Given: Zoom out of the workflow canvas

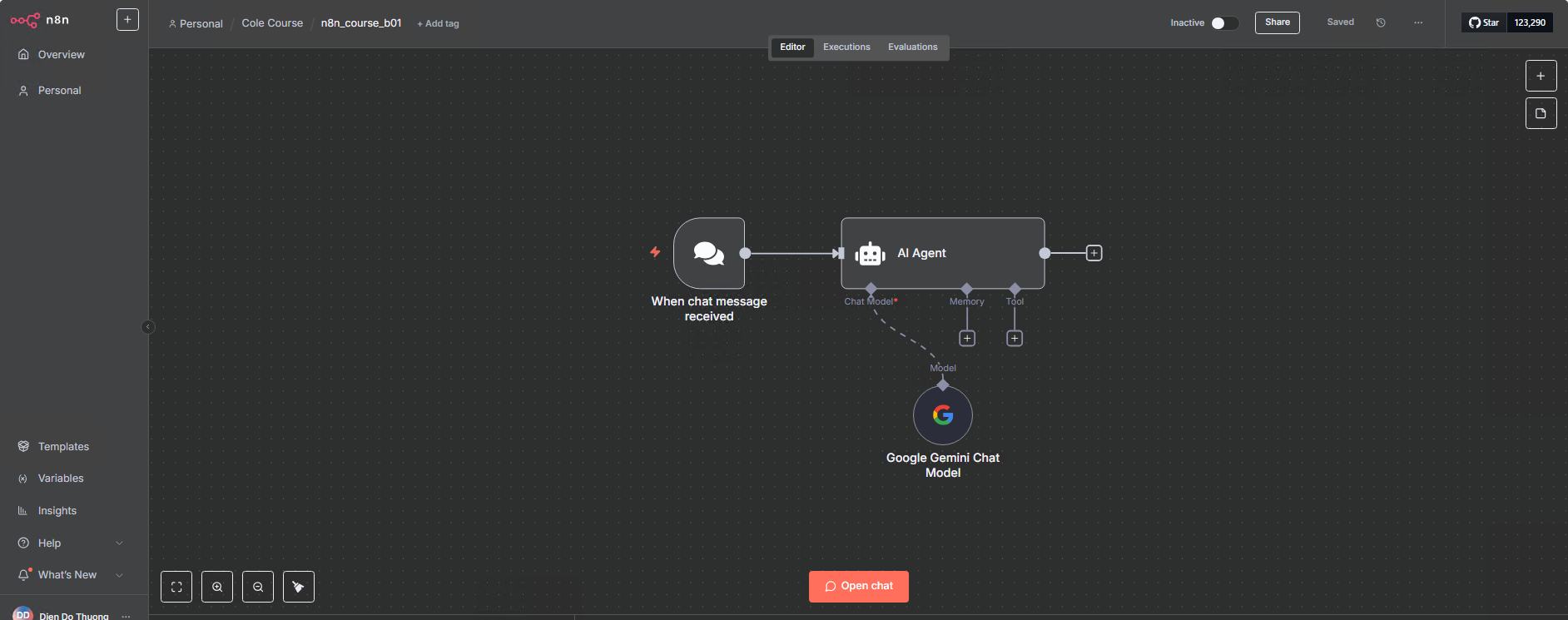Looking at the screenshot, I should point(258,587).
